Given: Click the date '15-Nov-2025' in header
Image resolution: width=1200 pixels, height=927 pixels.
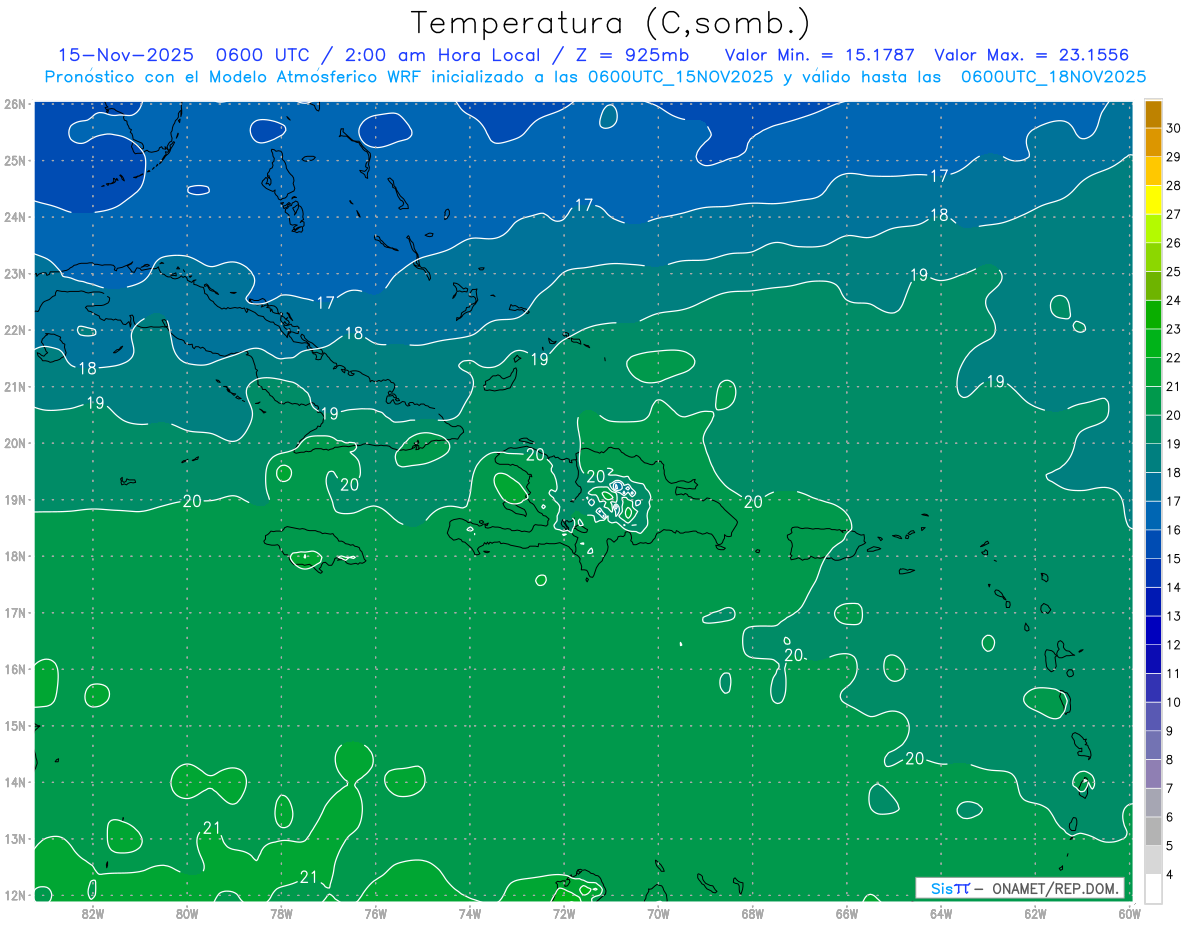Looking at the screenshot, I should 128,55.
